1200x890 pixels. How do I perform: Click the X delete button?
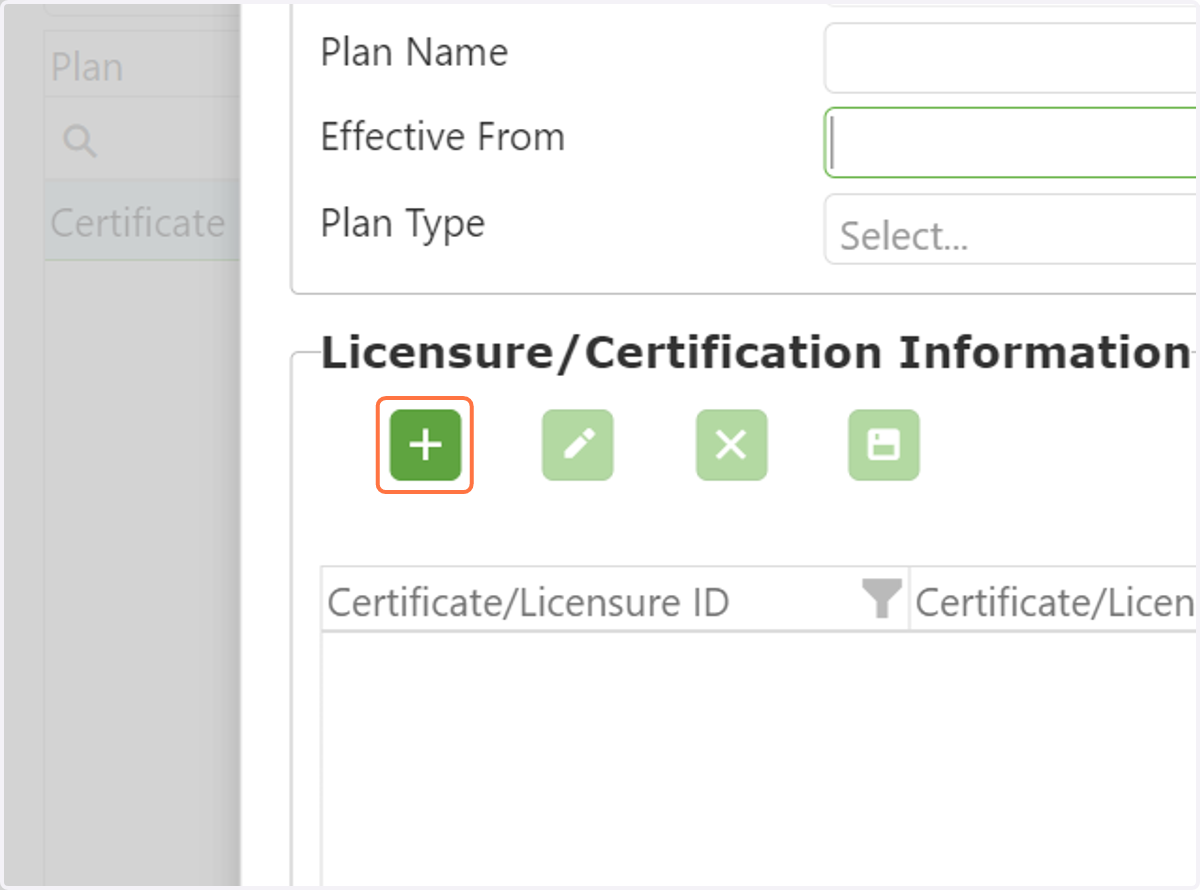tap(731, 445)
